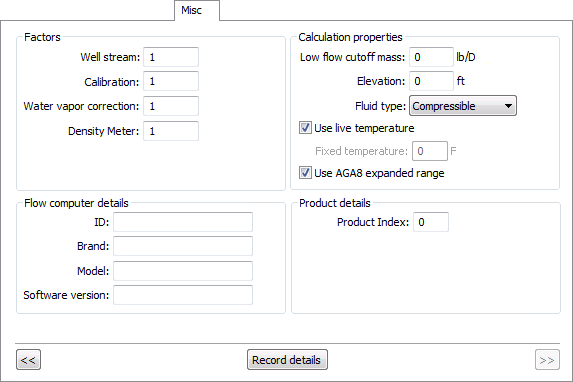
Task: Click the Elevation input field
Action: pos(431,81)
